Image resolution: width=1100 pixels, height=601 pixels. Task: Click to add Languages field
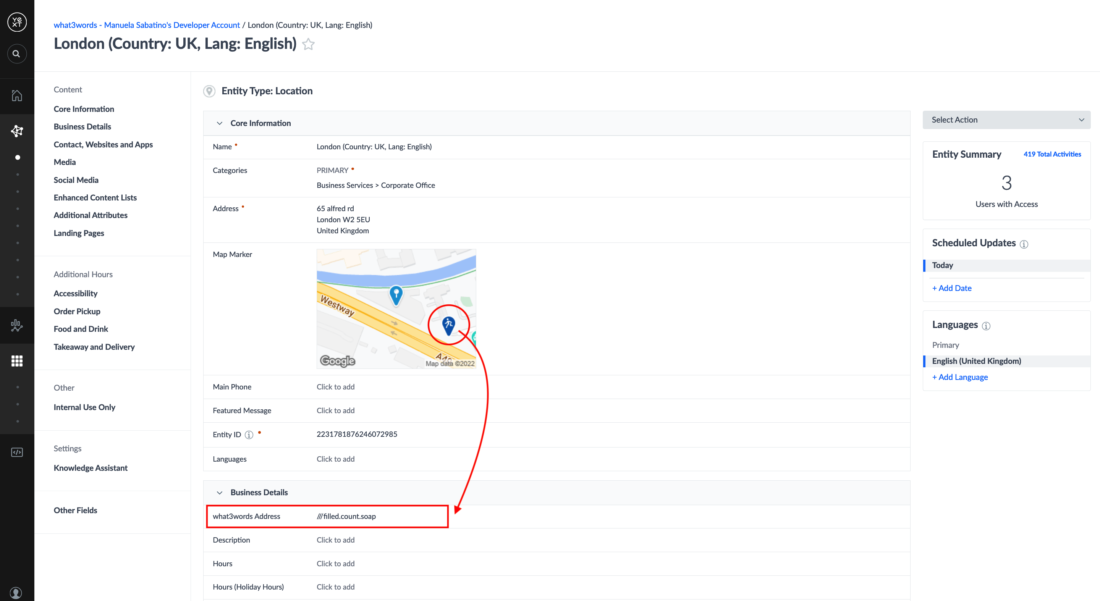coord(335,459)
